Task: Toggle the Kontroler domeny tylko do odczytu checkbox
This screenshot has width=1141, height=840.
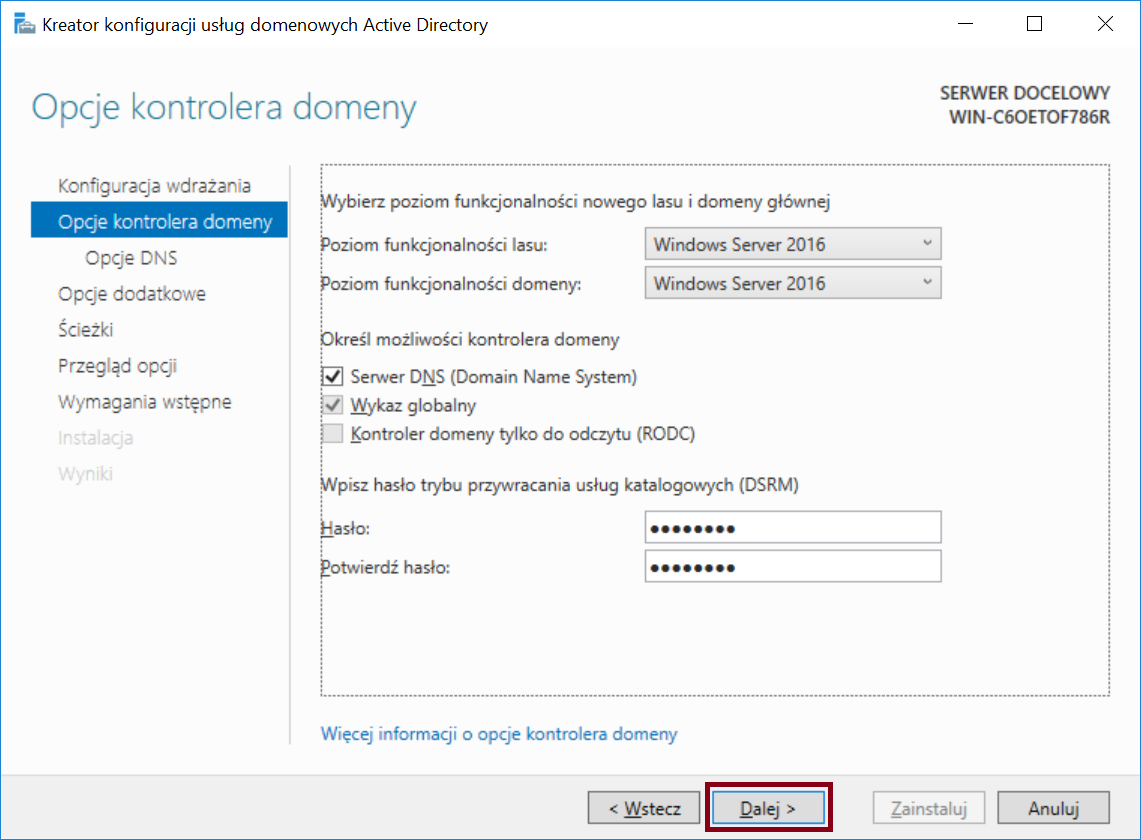Action: 333,434
